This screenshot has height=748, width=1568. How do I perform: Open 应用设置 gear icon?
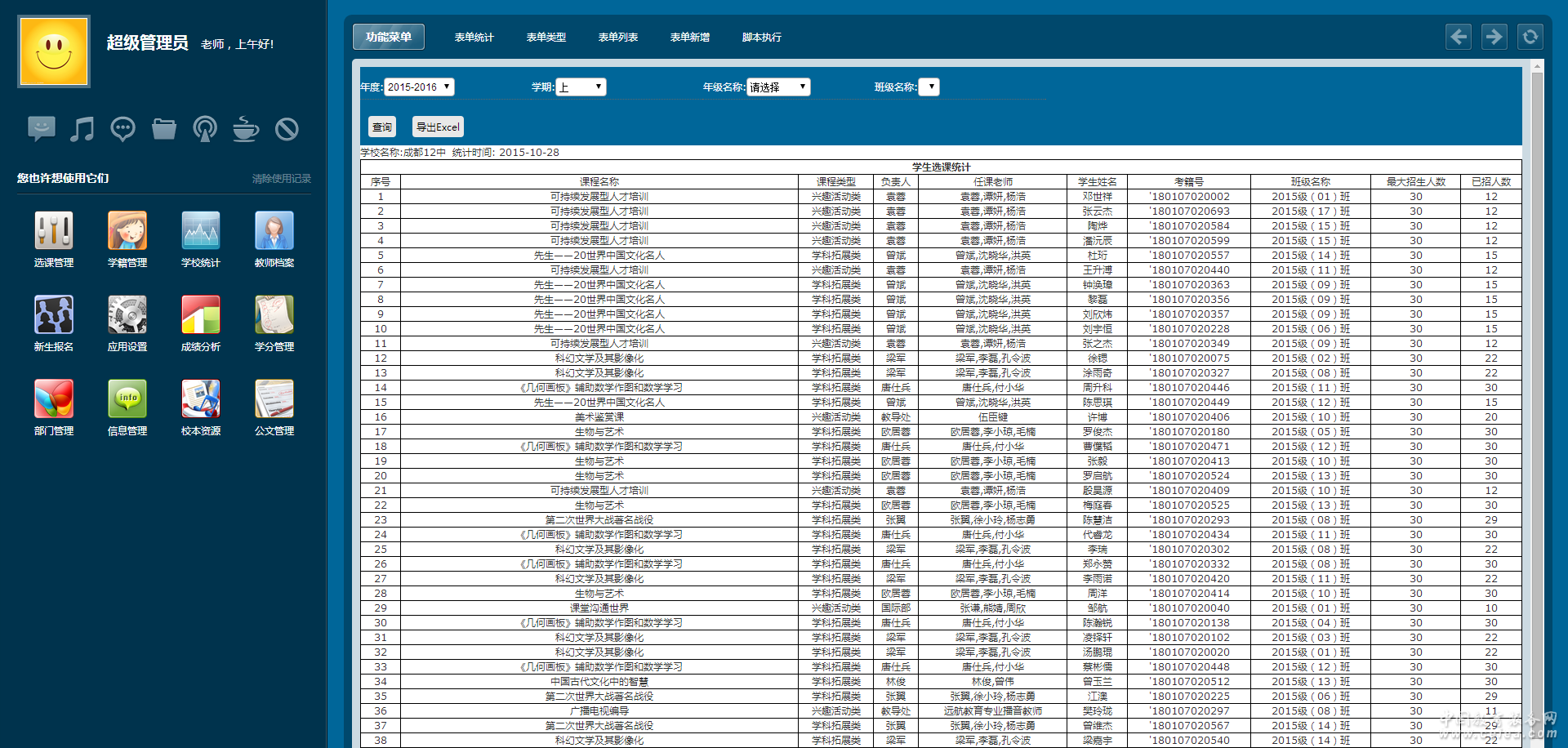[127, 315]
